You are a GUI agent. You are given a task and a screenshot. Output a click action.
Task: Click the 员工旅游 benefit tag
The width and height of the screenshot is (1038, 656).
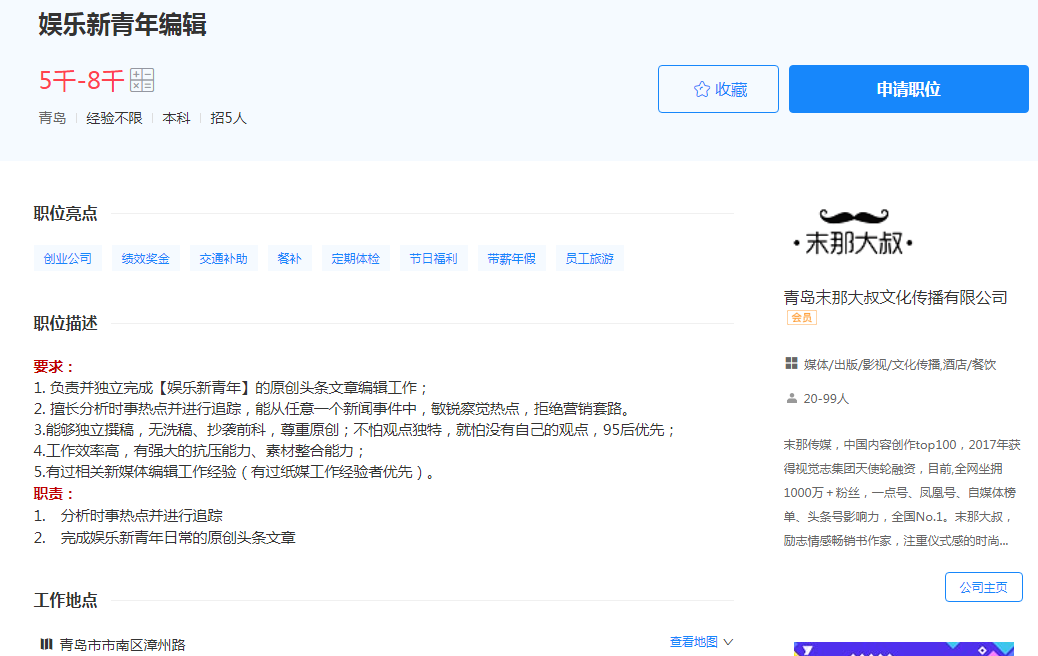pos(589,259)
